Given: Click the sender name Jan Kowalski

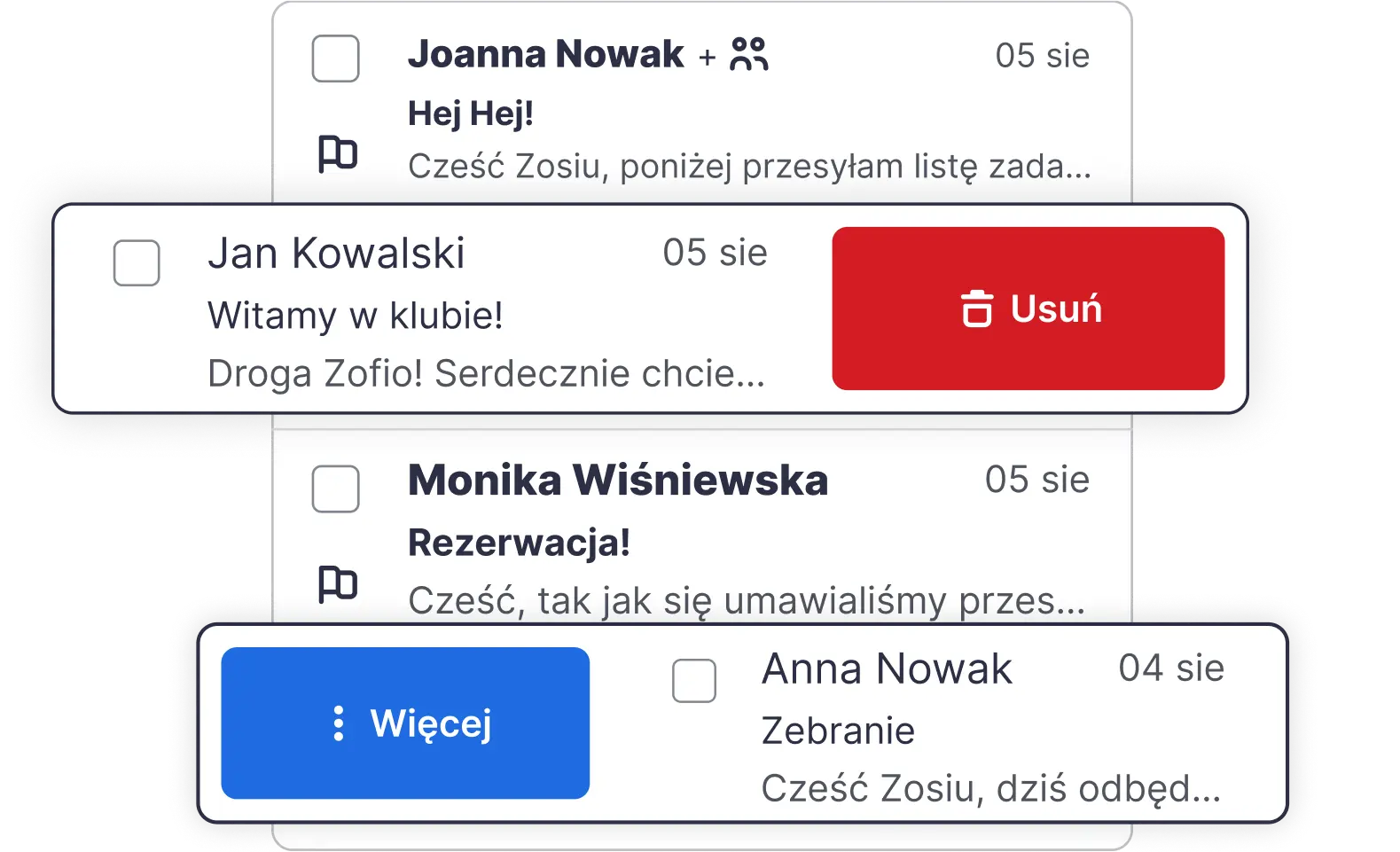Looking at the screenshot, I should click(x=336, y=254).
